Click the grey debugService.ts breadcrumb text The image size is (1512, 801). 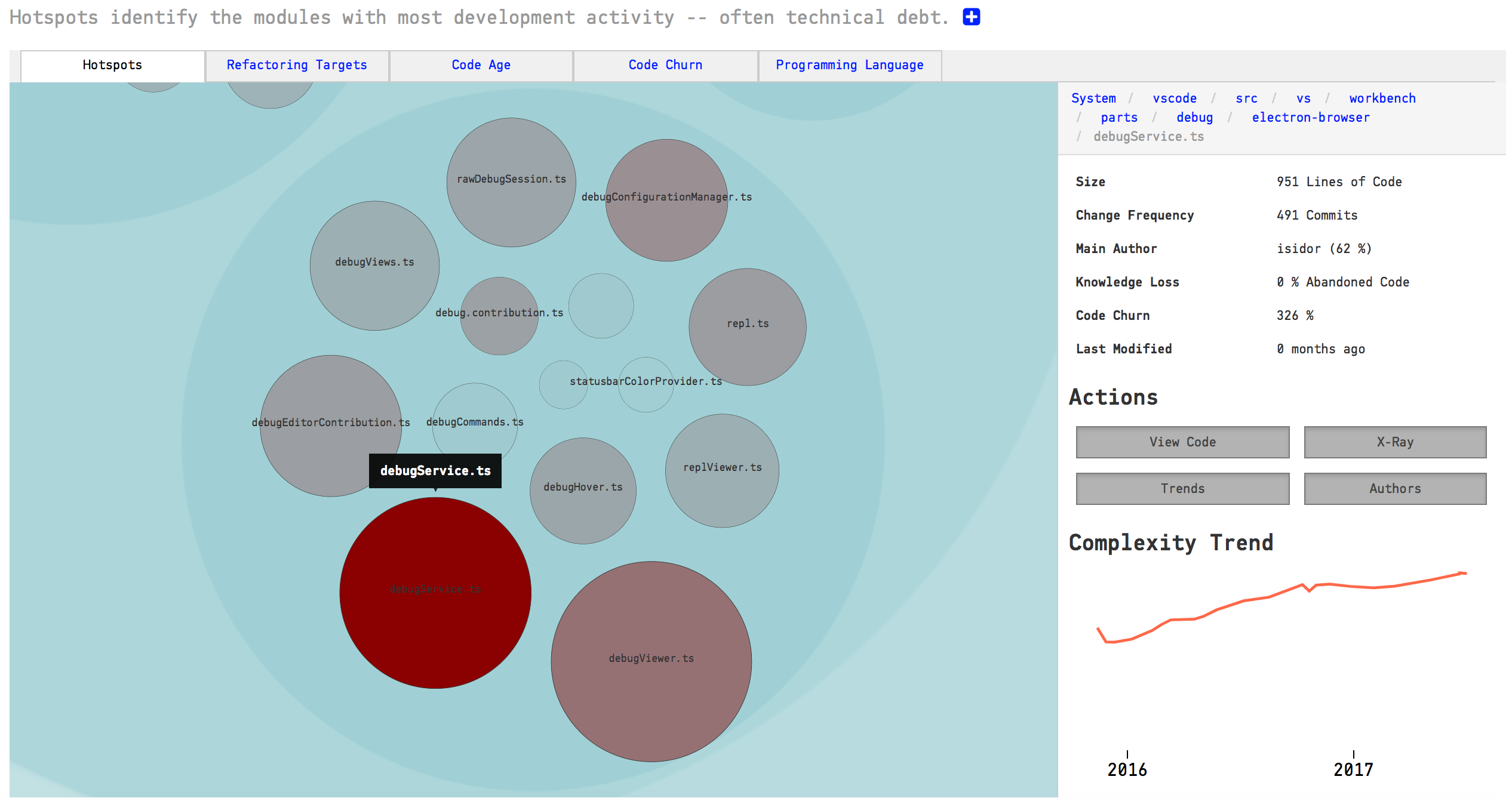[x=1148, y=137]
